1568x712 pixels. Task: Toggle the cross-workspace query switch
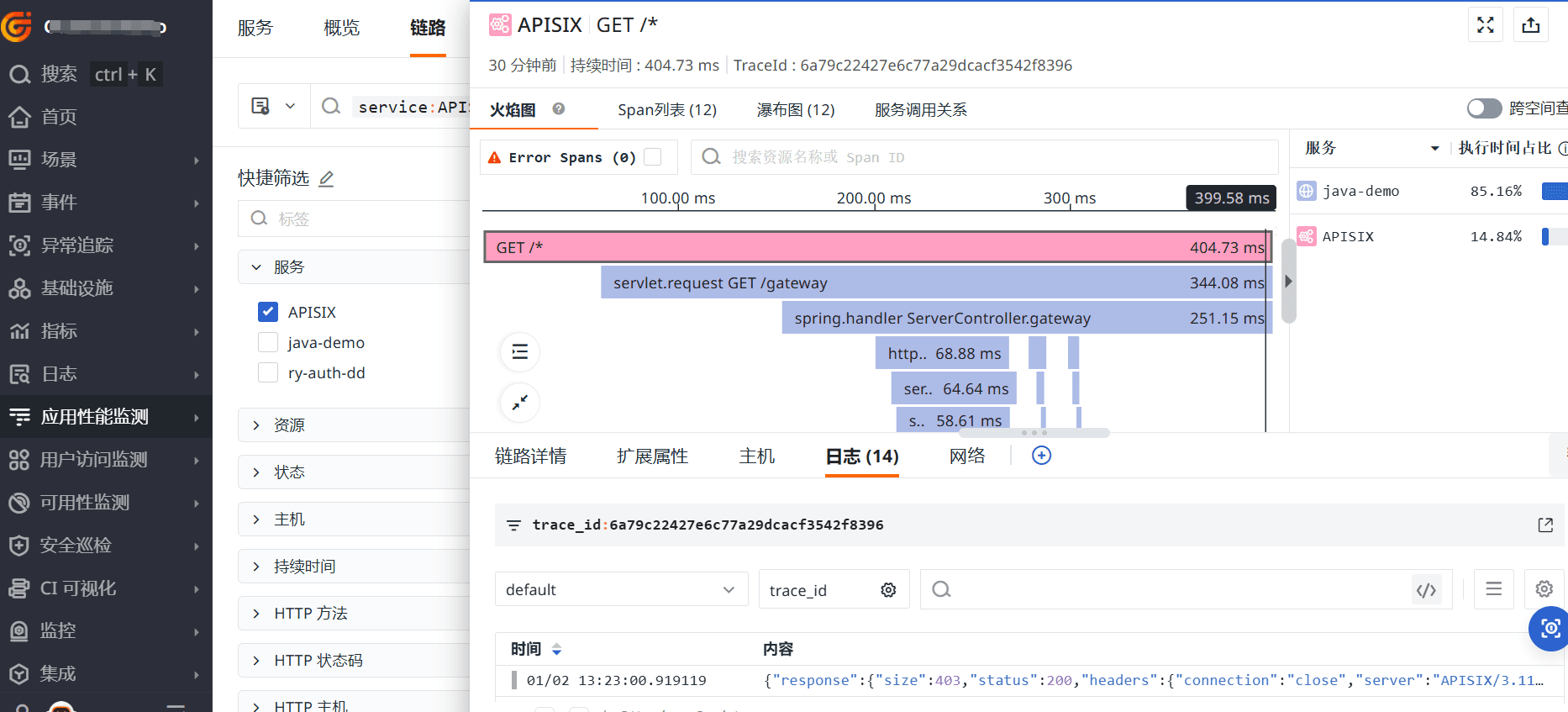(x=1483, y=108)
